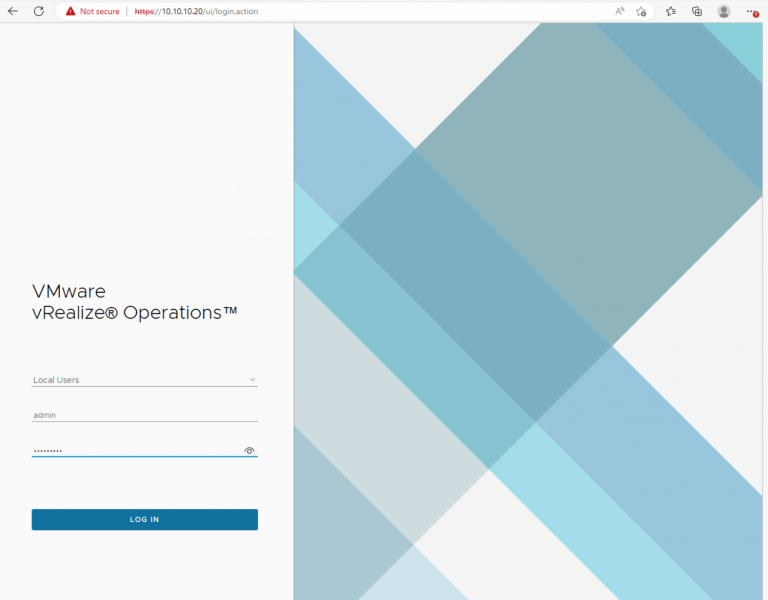The width and height of the screenshot is (768, 600).
Task: Open the browser Collections icon
Action: (697, 11)
